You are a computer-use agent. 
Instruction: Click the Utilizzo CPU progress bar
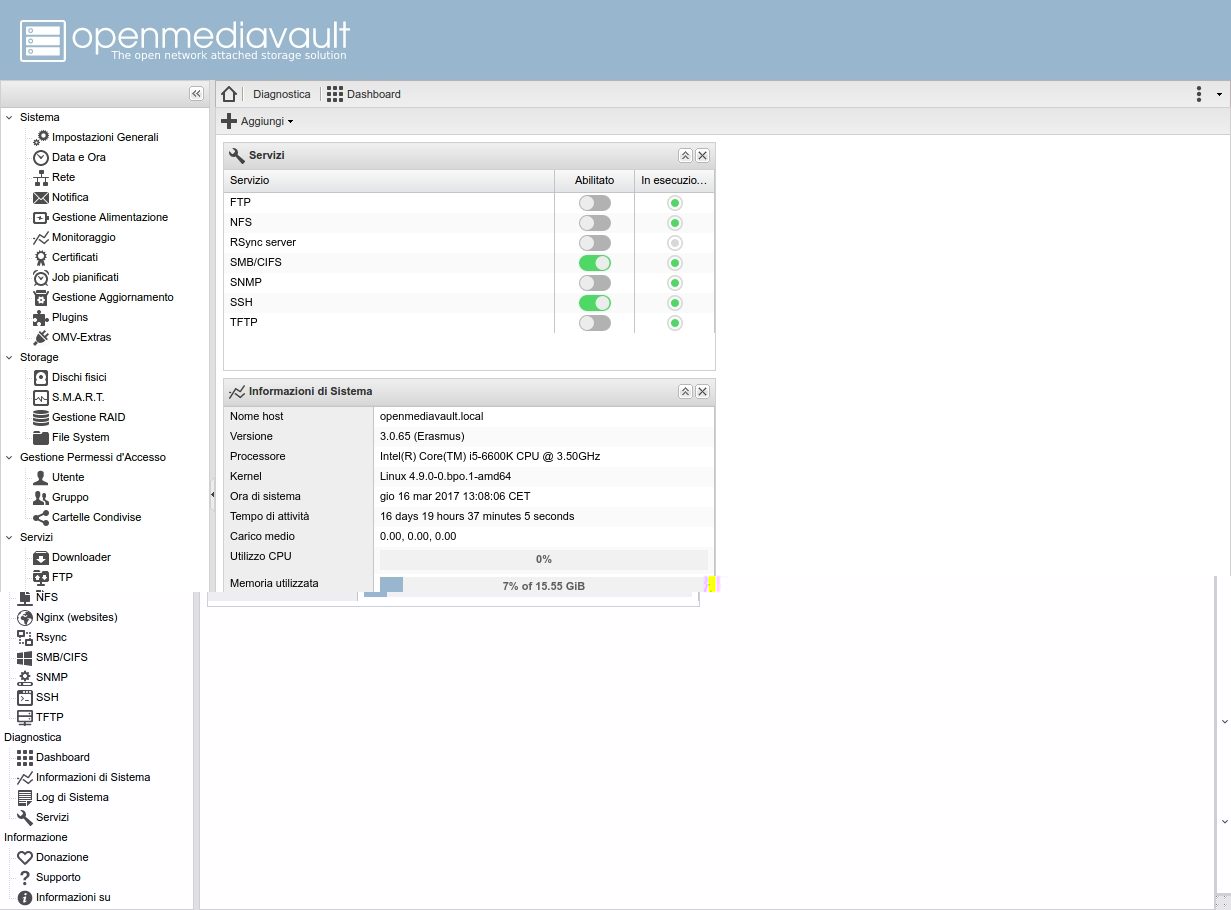click(543, 558)
